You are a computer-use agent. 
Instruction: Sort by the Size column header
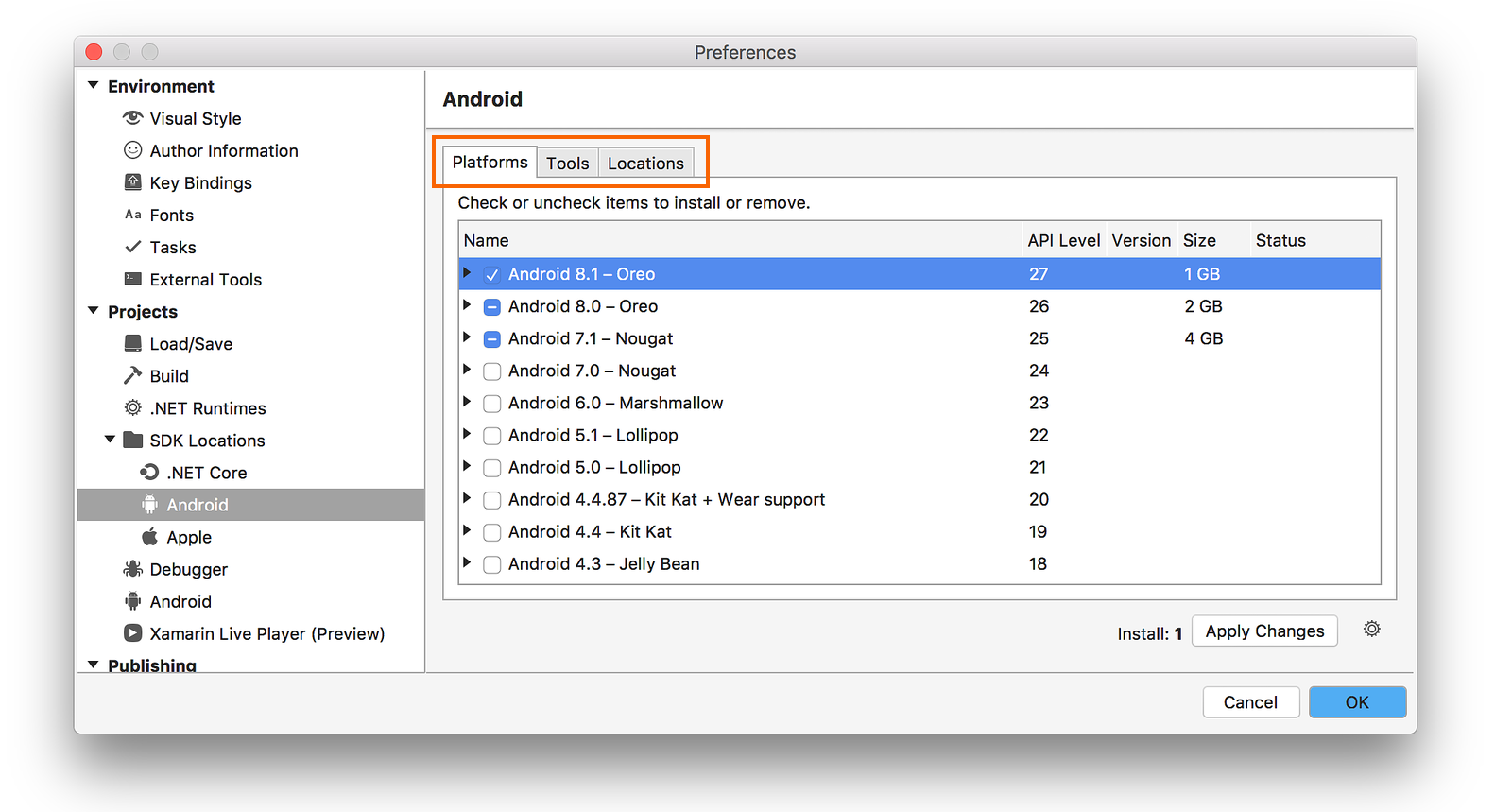click(1213, 240)
